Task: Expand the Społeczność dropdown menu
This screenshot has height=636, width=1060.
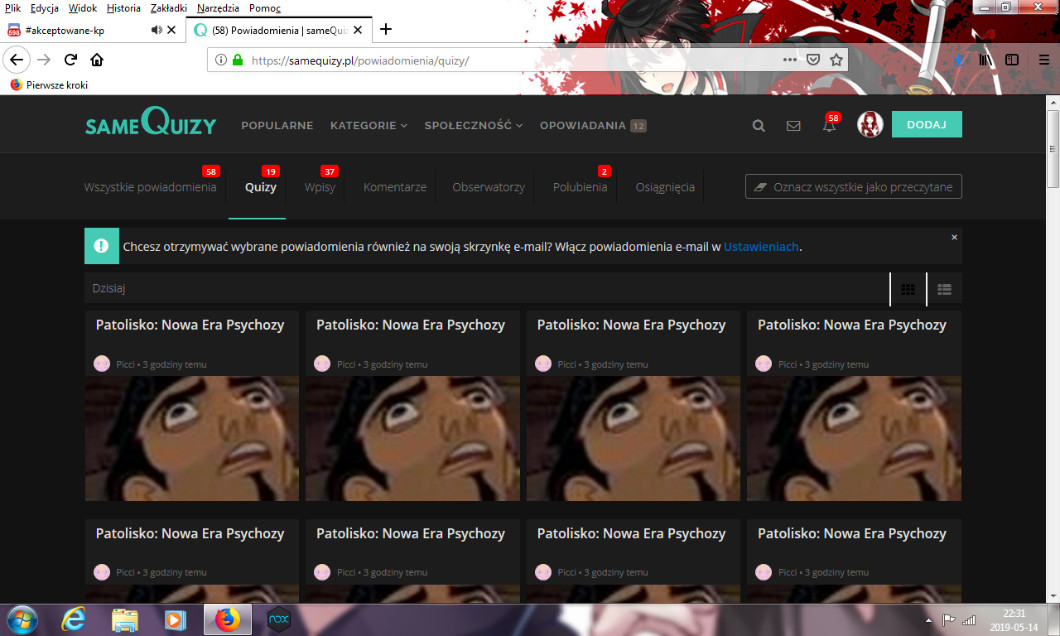Action: [473, 126]
